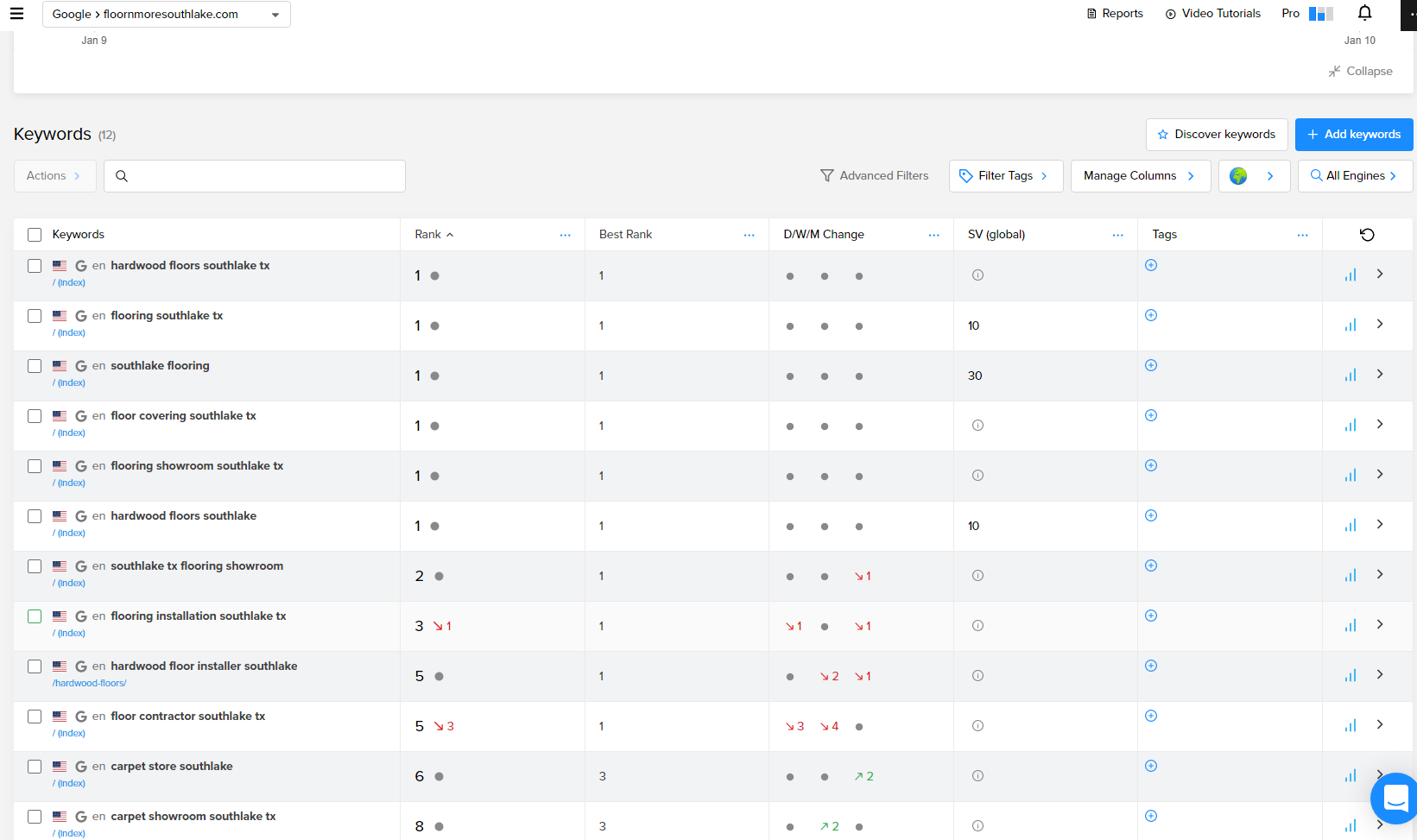Show chart for southlake flooring
Image resolution: width=1417 pixels, height=840 pixels.
click(x=1351, y=376)
